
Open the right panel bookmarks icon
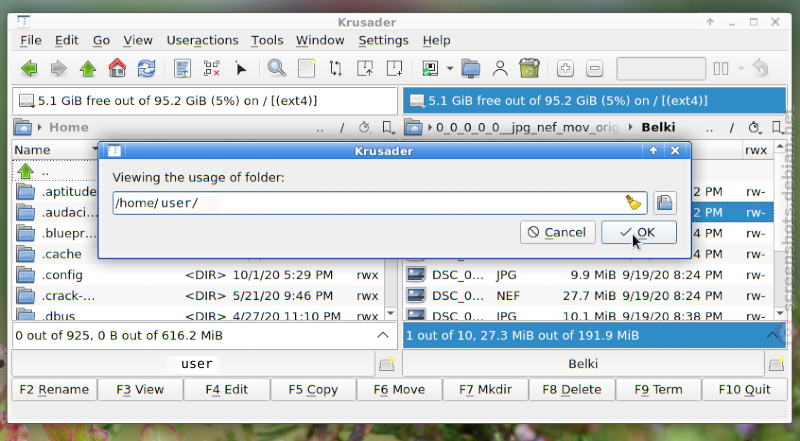tap(778, 127)
